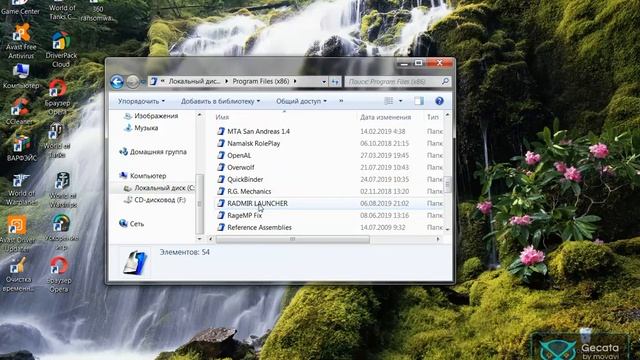The image size is (640, 360).
Task: Select the ВАРФЭЙС desktop icon
Action: (22, 148)
